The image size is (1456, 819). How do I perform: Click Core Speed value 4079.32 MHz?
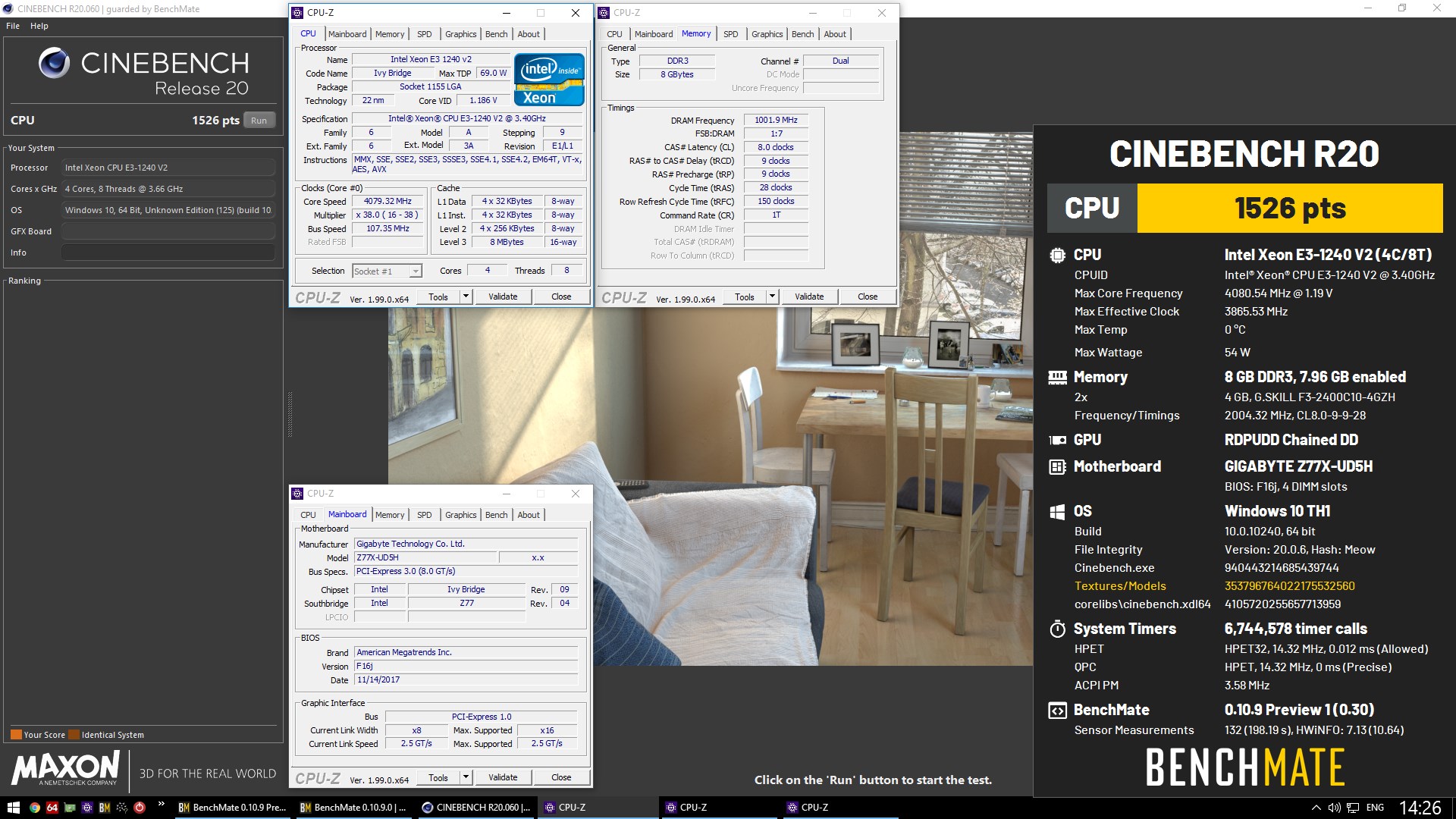click(x=388, y=202)
